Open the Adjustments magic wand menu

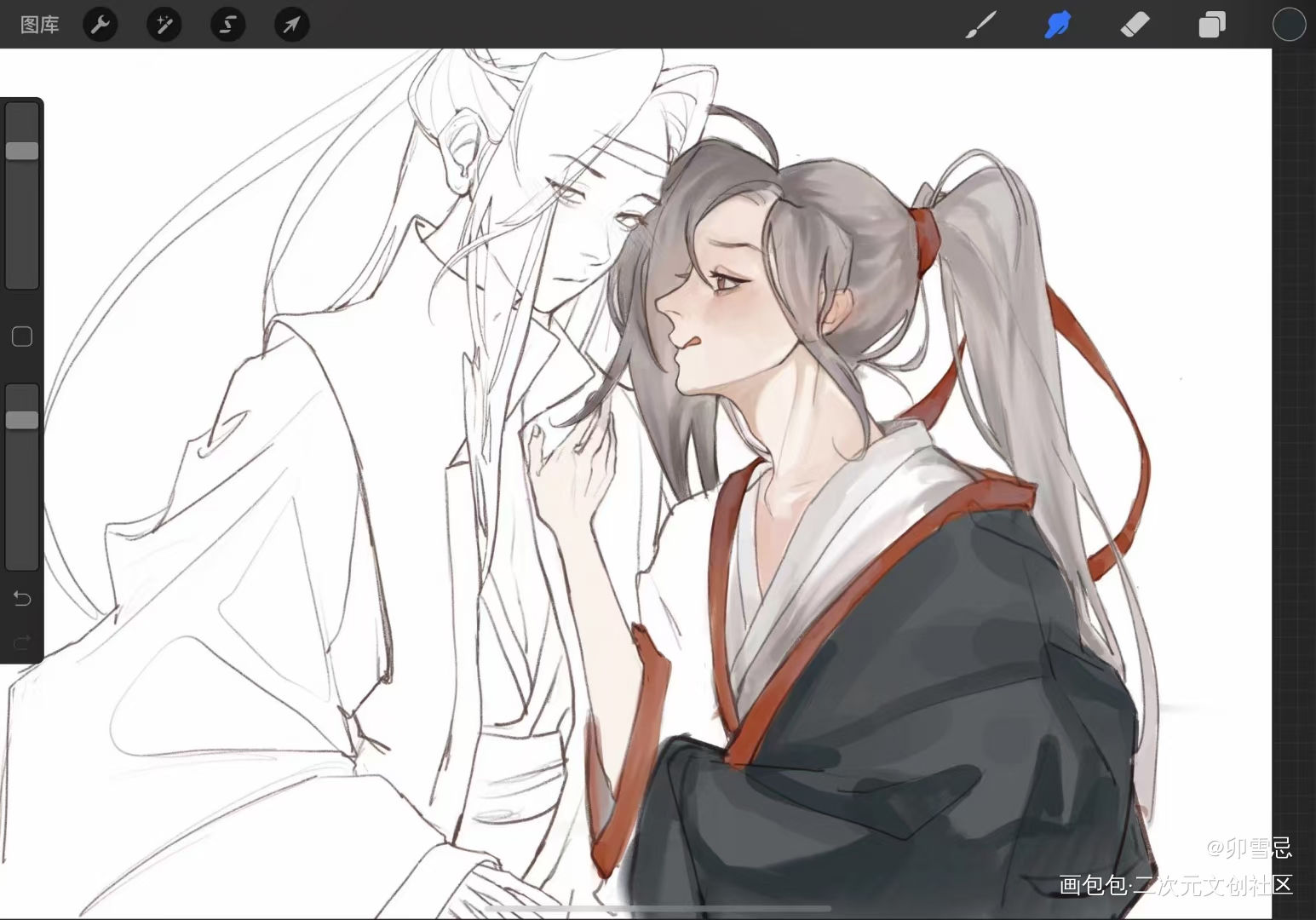(164, 25)
